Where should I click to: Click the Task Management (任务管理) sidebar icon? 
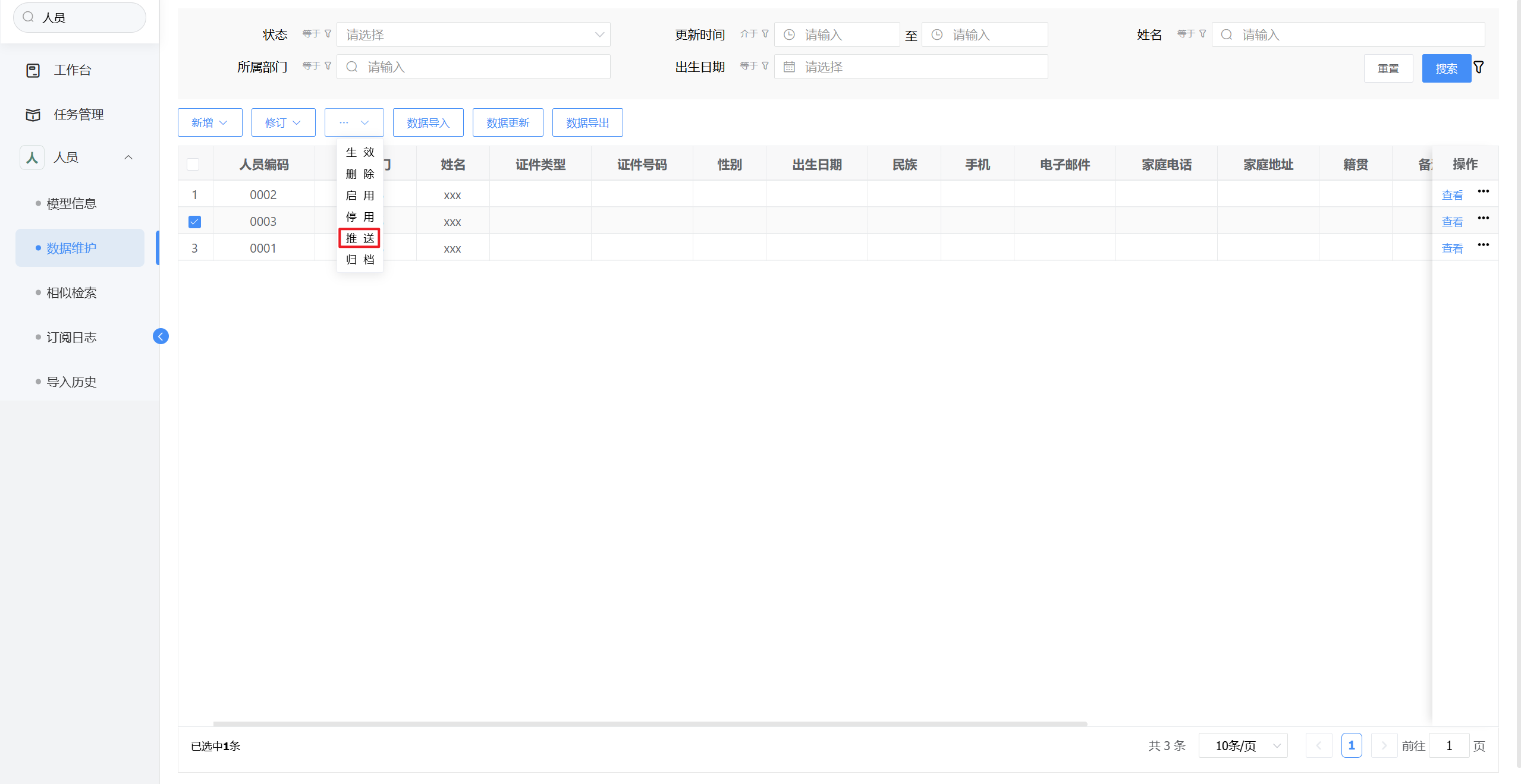33,115
